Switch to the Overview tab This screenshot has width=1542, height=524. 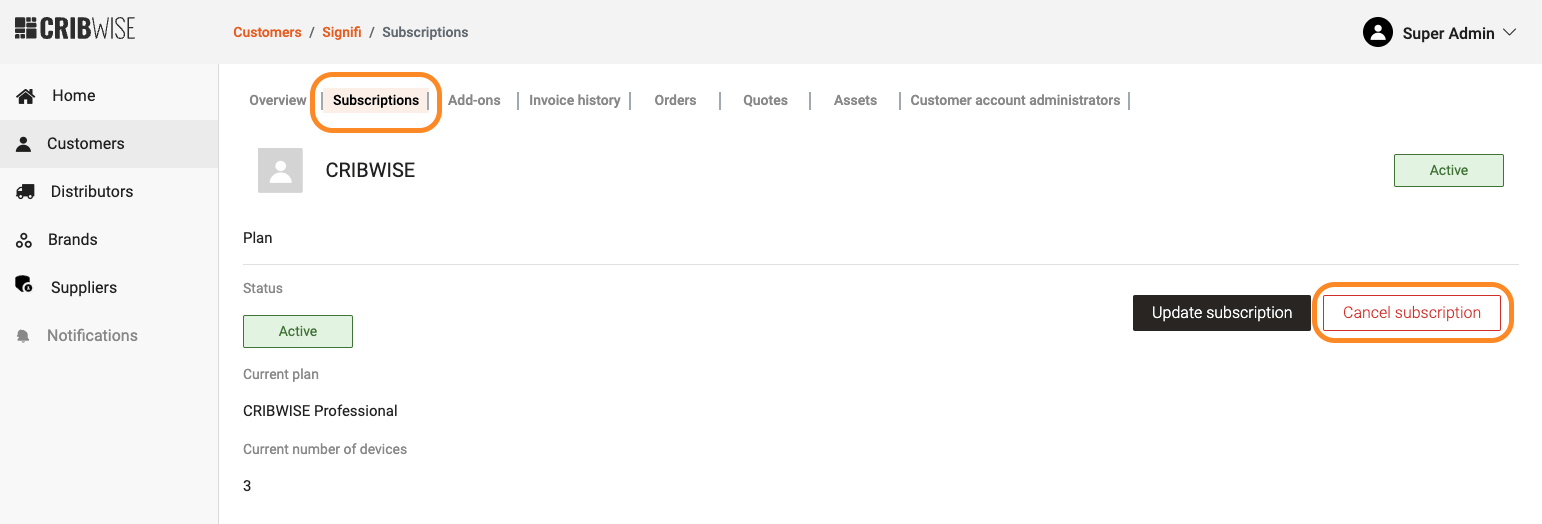coord(277,100)
